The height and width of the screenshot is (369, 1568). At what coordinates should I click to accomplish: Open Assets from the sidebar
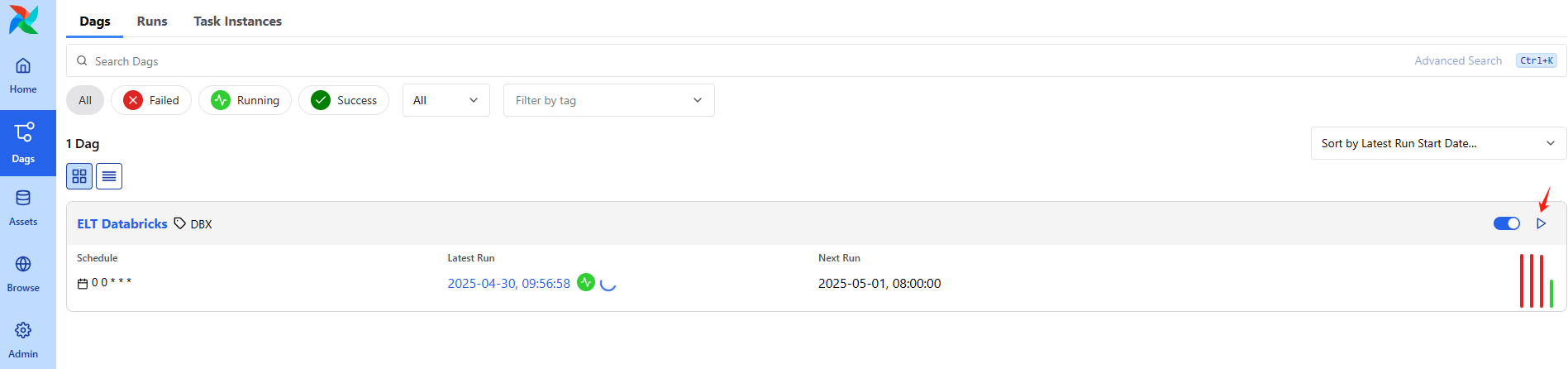pyautogui.click(x=23, y=208)
